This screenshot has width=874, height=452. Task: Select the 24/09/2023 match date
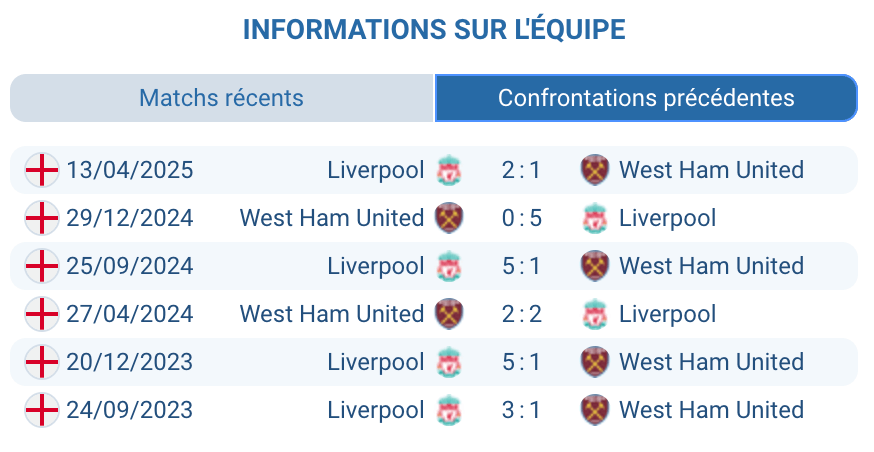pyautogui.click(x=130, y=410)
